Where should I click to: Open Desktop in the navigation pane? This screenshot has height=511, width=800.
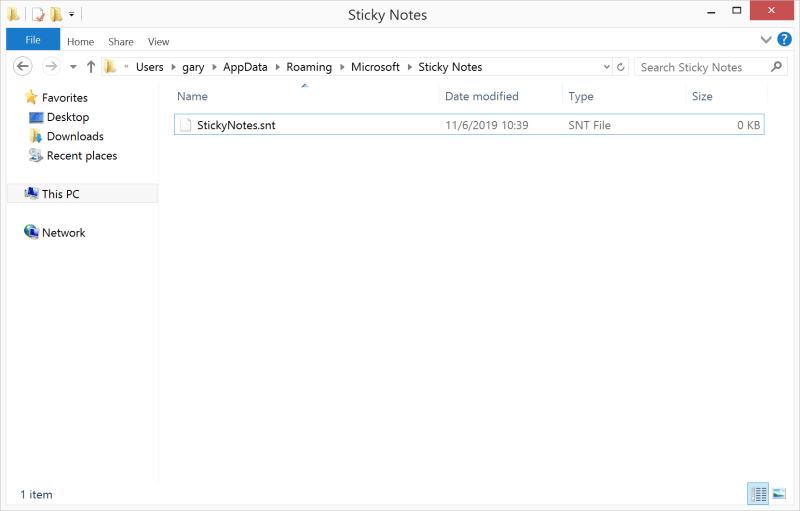click(67, 117)
